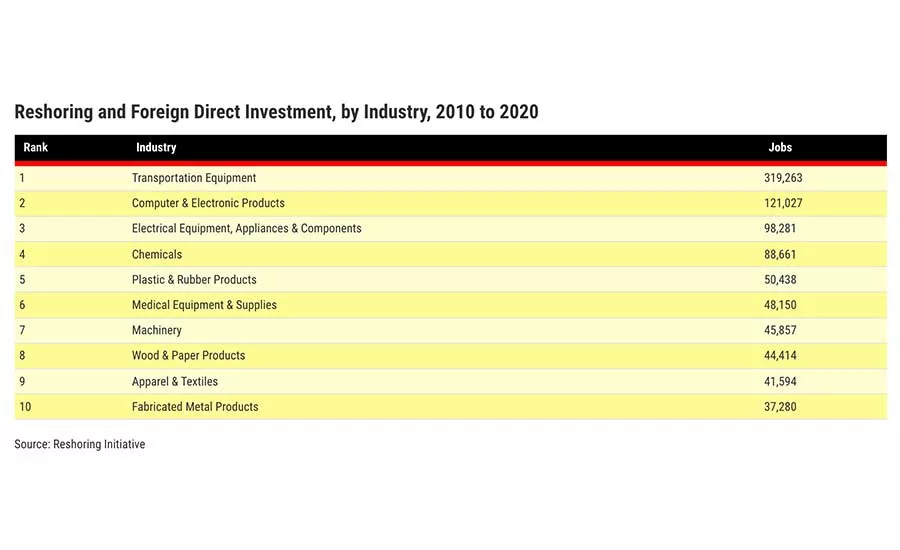900x550 pixels.
Task: Click the Source: Reshoring Initiative text
Action: [80, 444]
